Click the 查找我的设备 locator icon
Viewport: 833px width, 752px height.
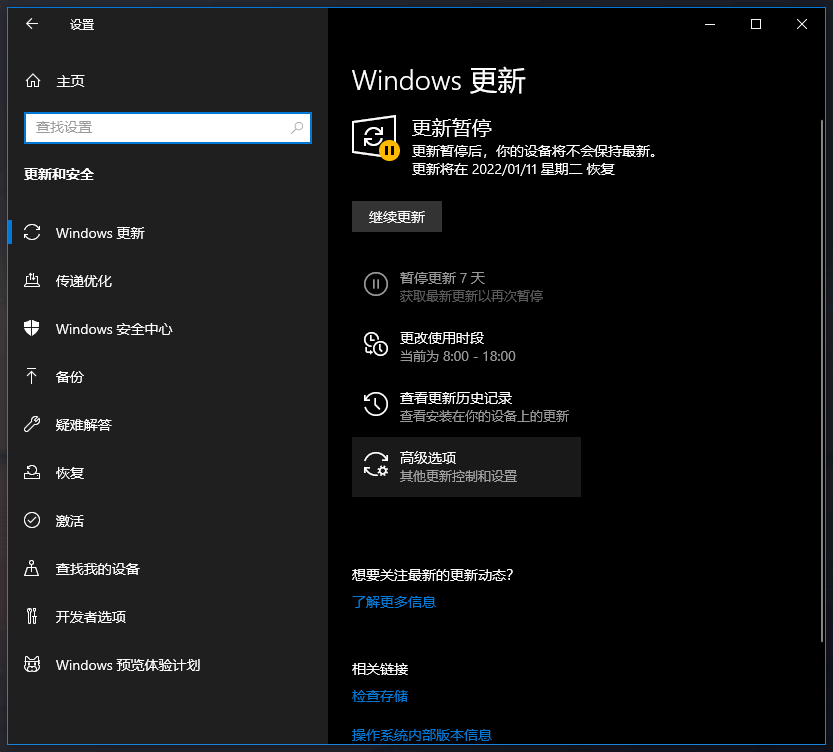click(32, 568)
